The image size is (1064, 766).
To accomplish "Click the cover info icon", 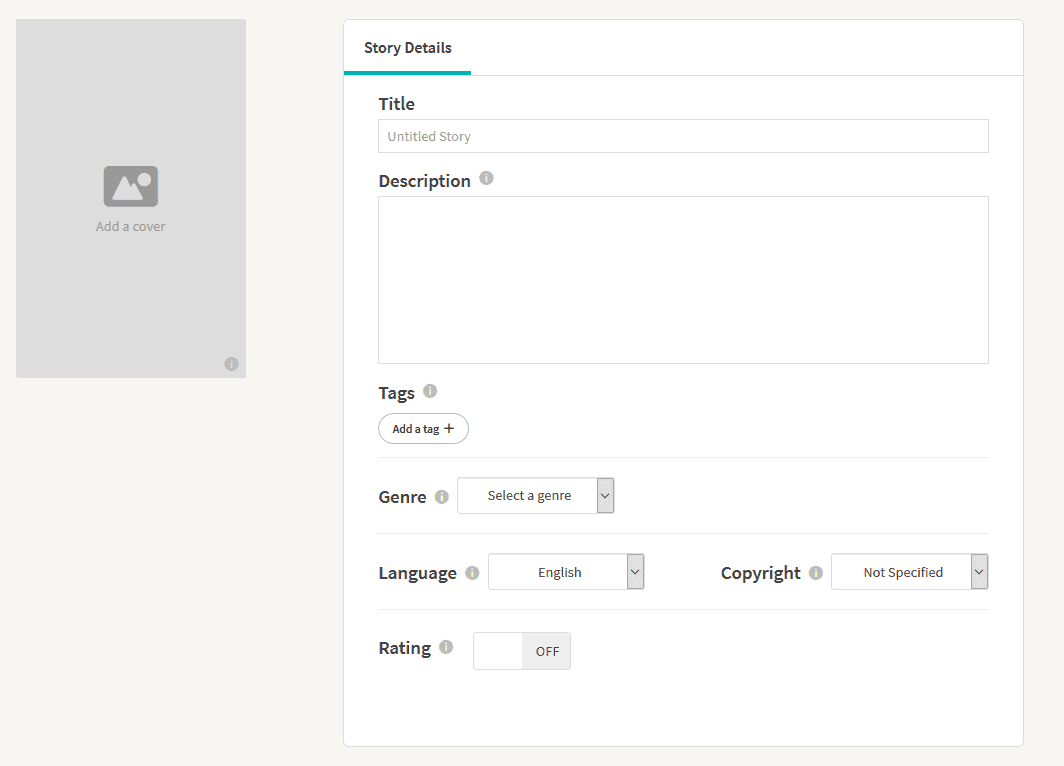I will (x=231, y=364).
